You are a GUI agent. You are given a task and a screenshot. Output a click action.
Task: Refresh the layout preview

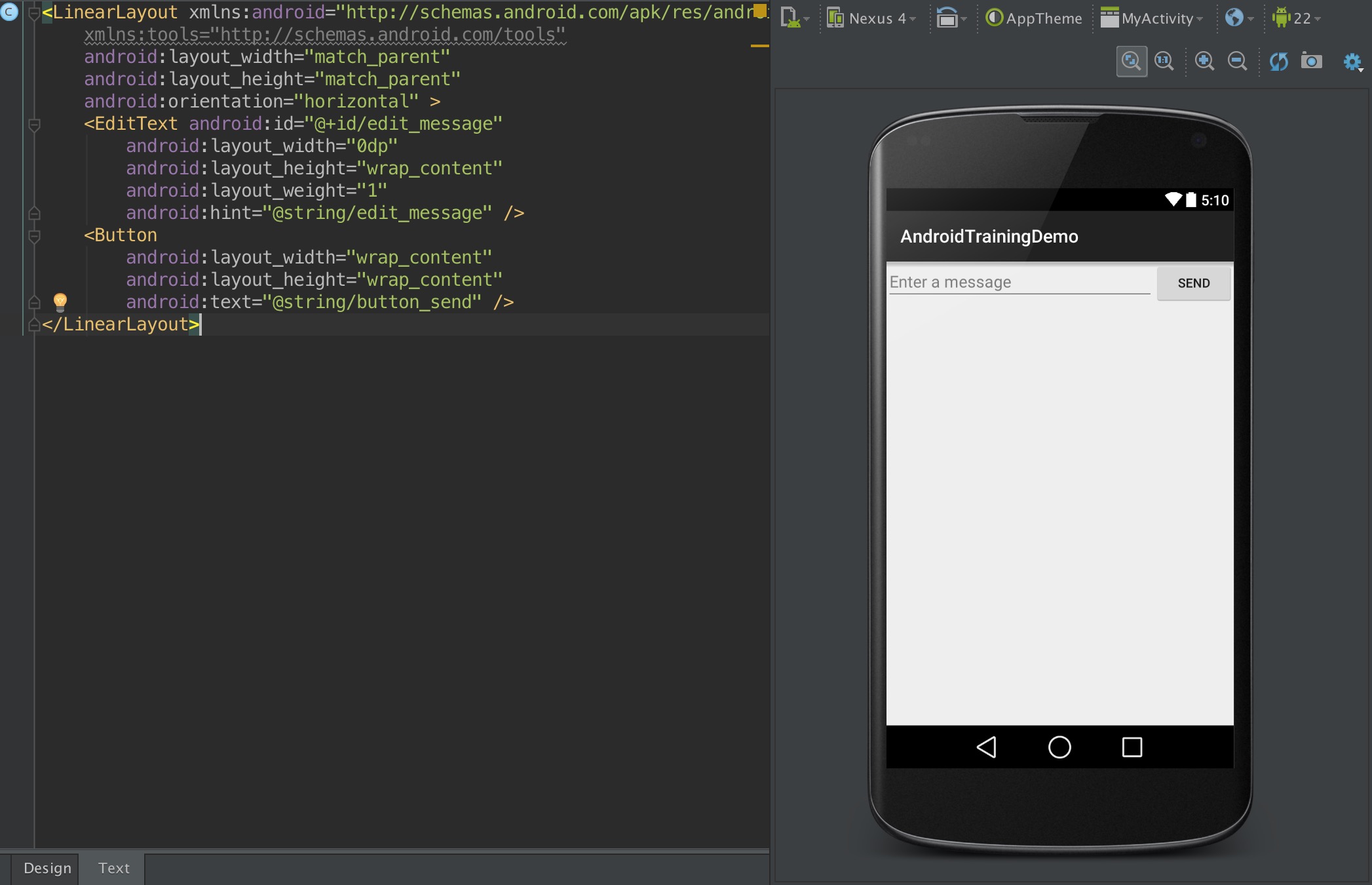(1278, 62)
